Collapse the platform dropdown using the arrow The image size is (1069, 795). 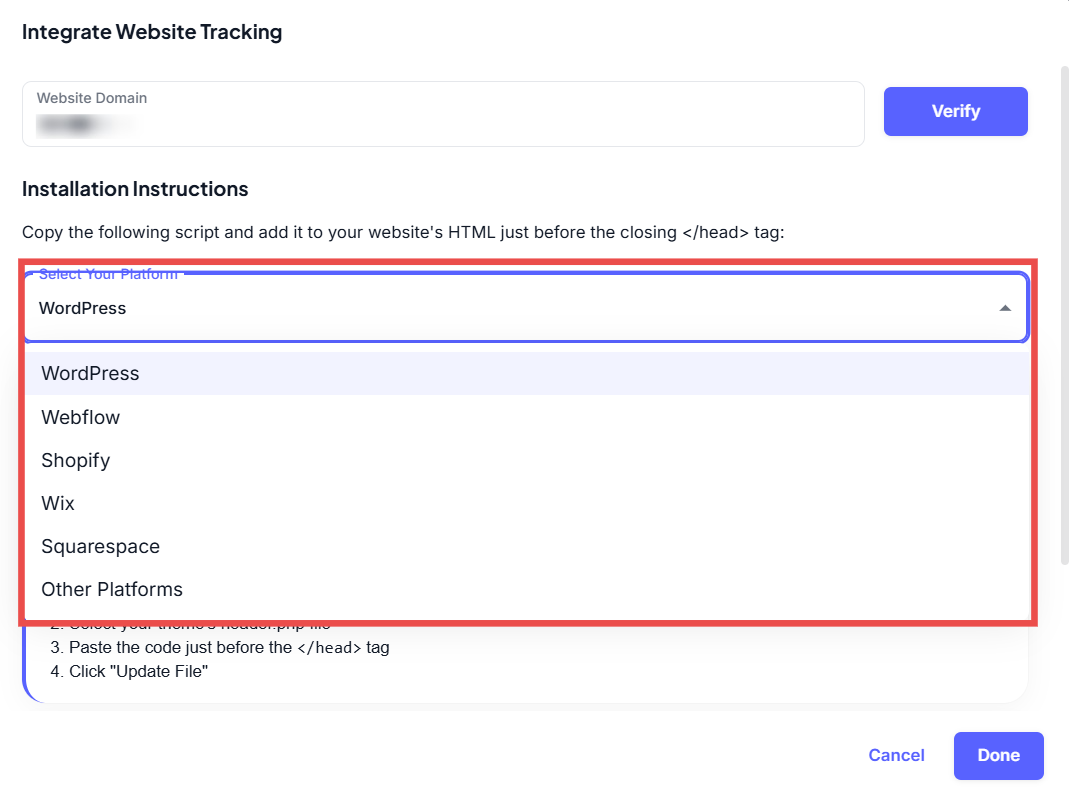[1005, 309]
